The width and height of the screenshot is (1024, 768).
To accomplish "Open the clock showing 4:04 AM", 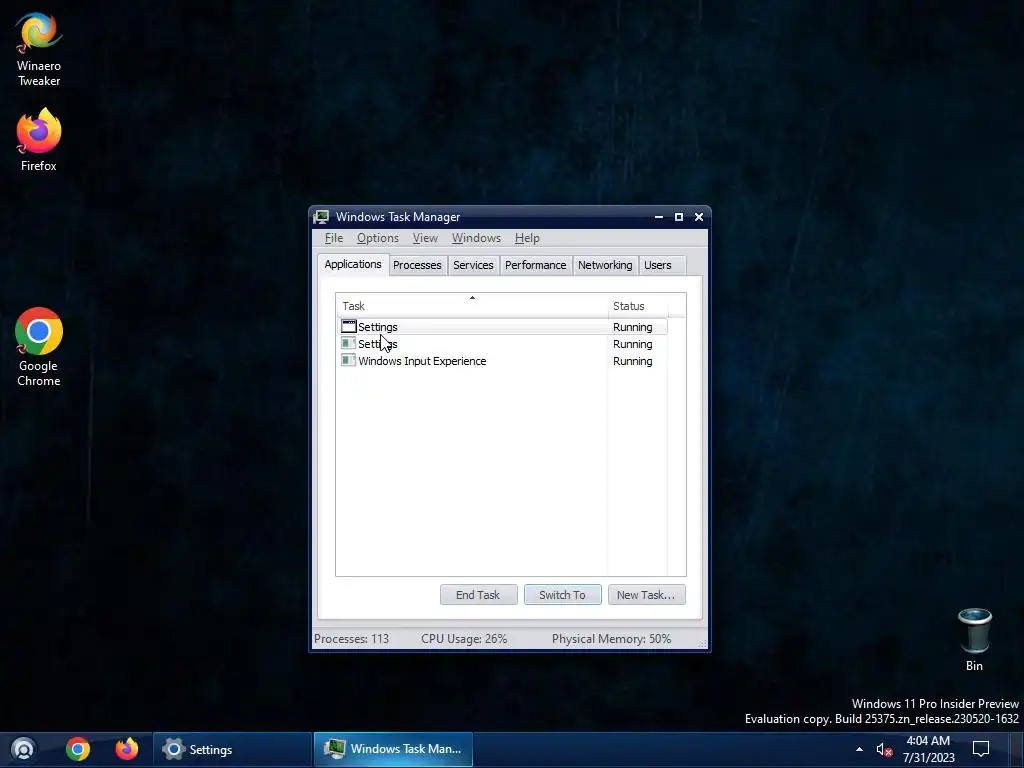I will click(x=928, y=749).
